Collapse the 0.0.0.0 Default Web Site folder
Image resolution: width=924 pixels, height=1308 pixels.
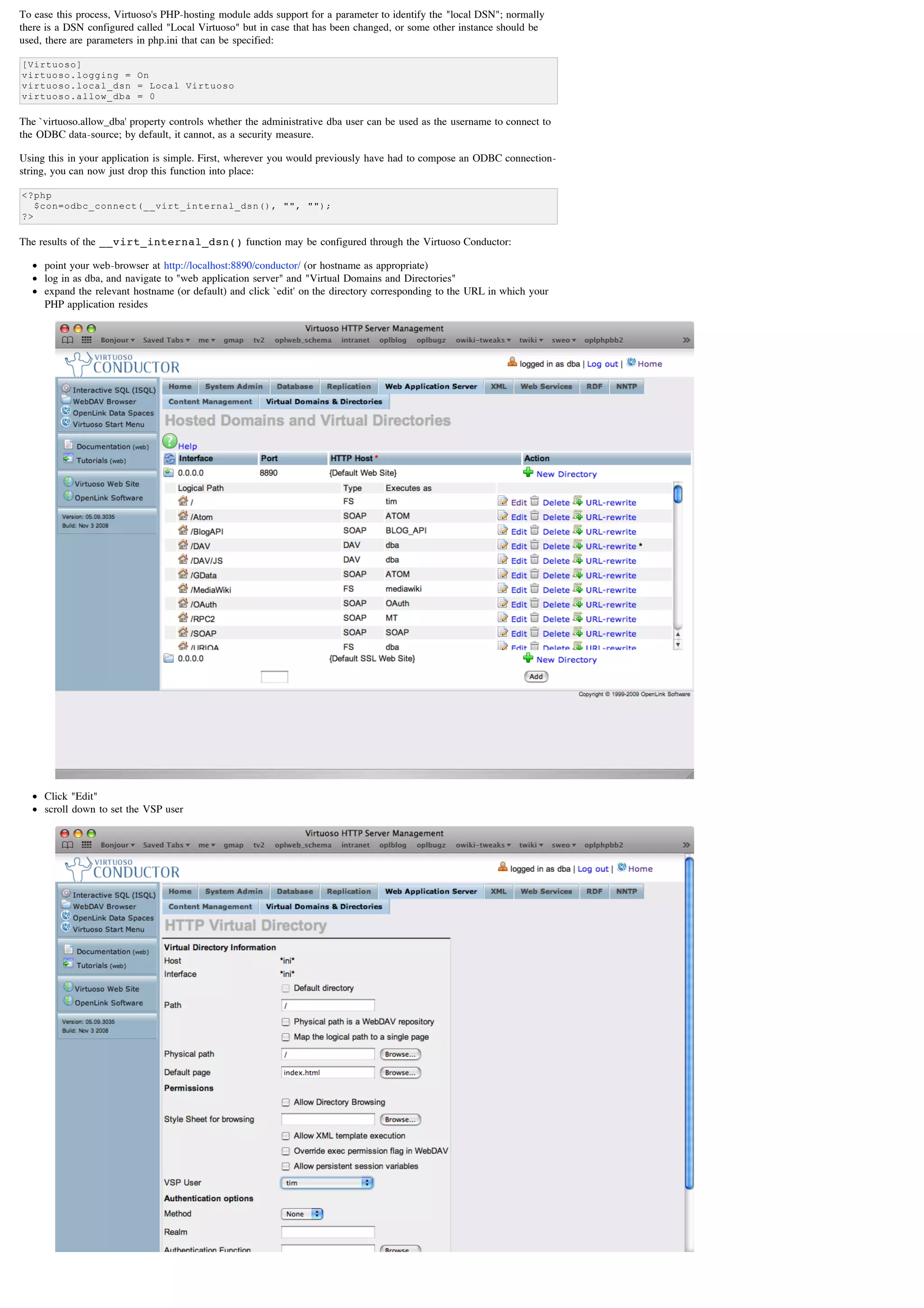click(169, 472)
